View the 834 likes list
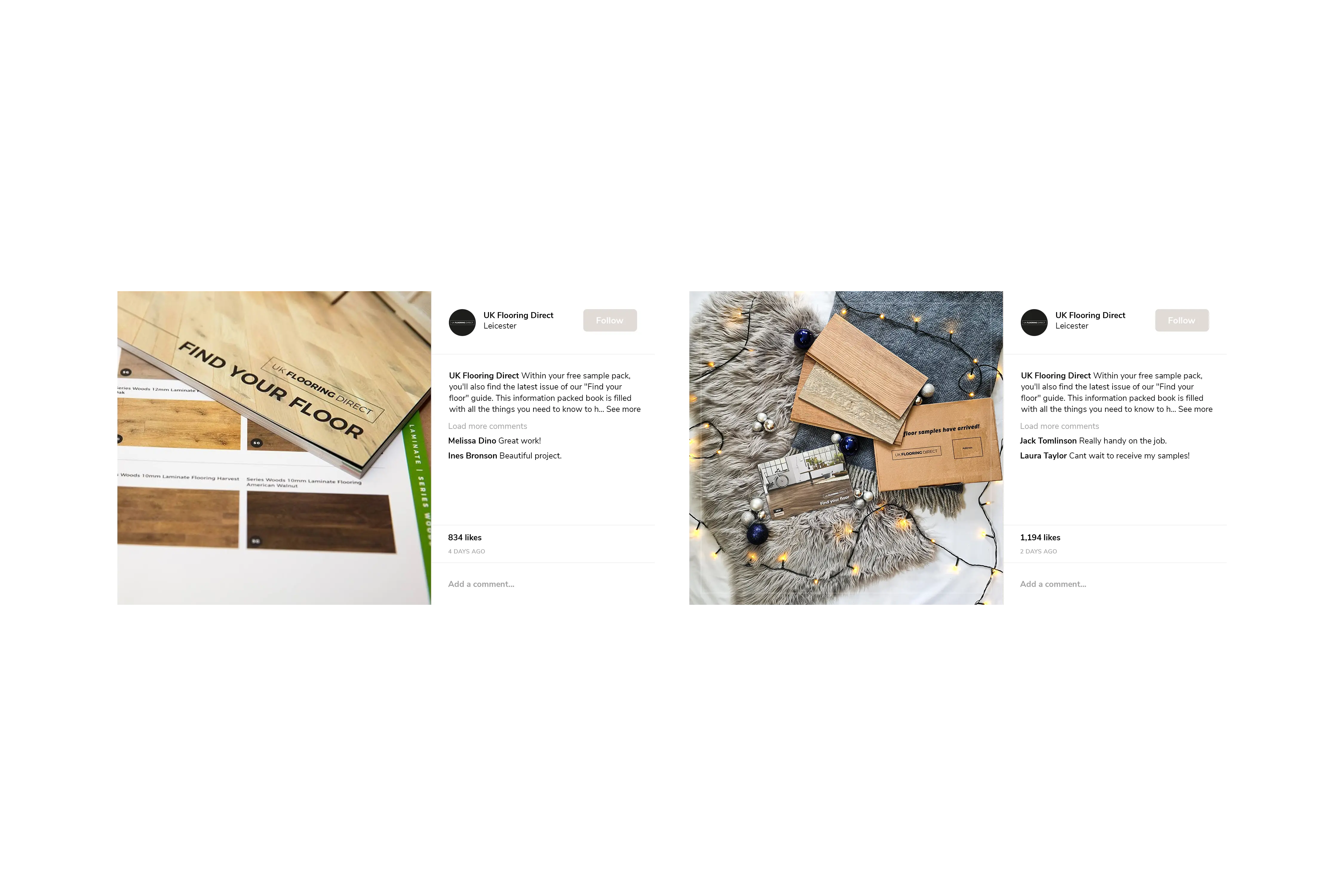1344x896 pixels. click(464, 538)
